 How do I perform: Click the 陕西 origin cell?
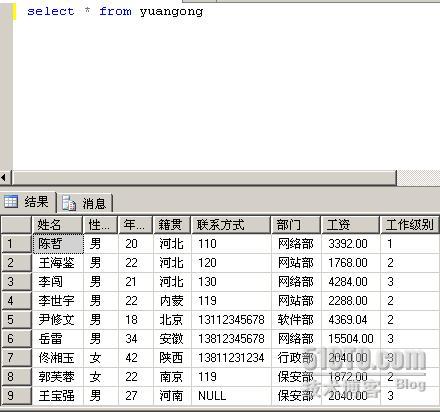172,358
